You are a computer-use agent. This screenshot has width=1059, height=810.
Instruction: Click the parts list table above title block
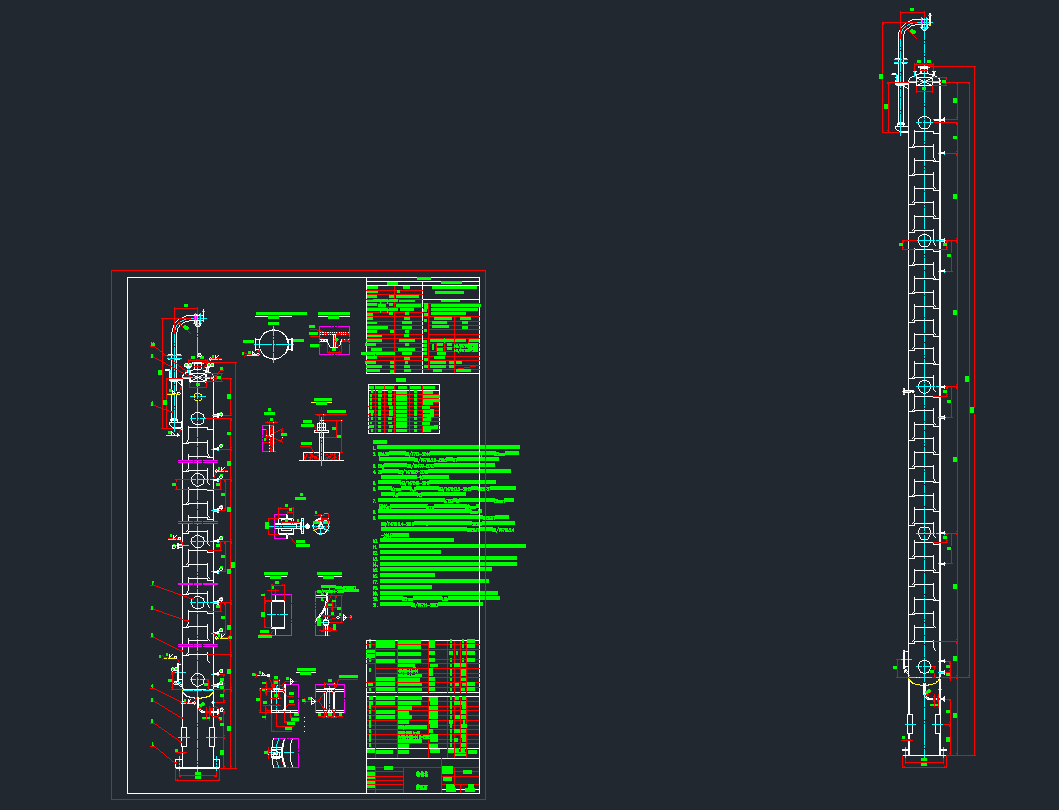[422, 697]
